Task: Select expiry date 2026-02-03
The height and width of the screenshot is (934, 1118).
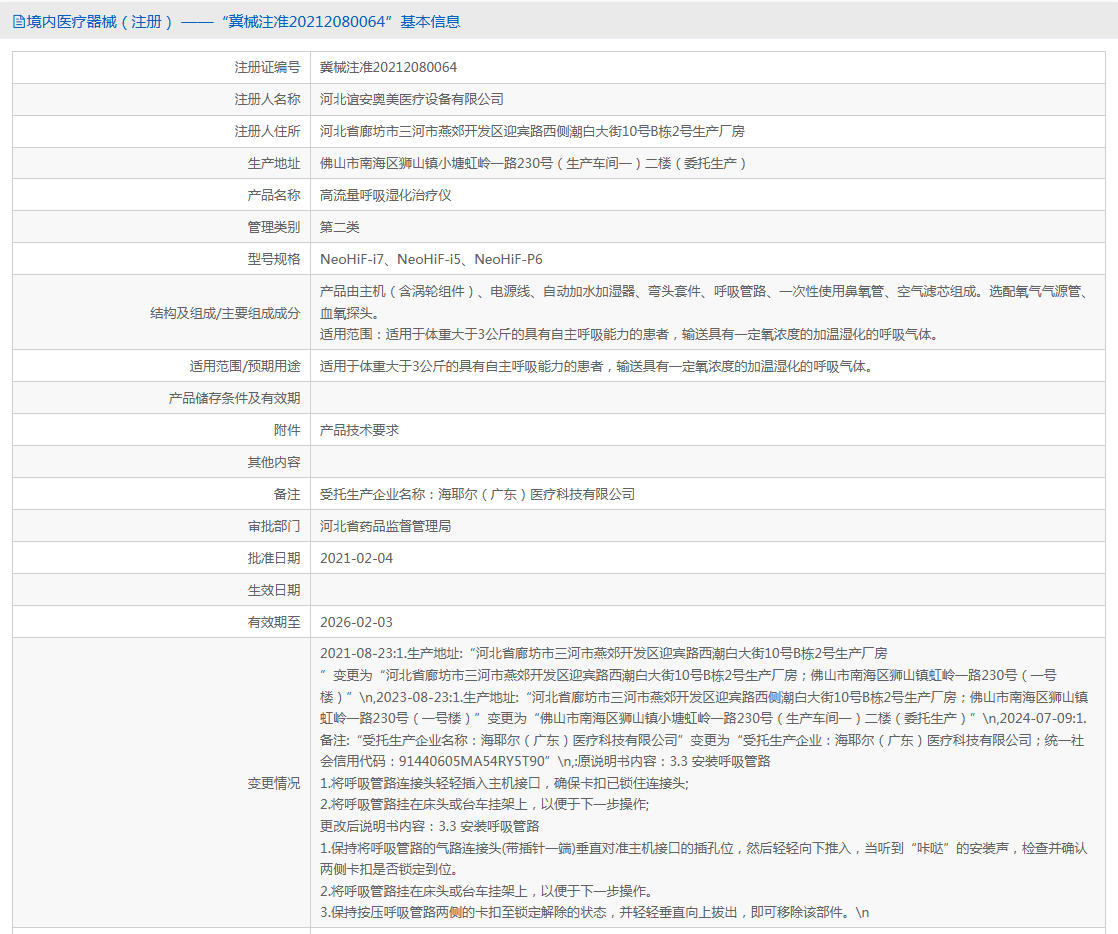Action: pyautogui.click(x=357, y=623)
